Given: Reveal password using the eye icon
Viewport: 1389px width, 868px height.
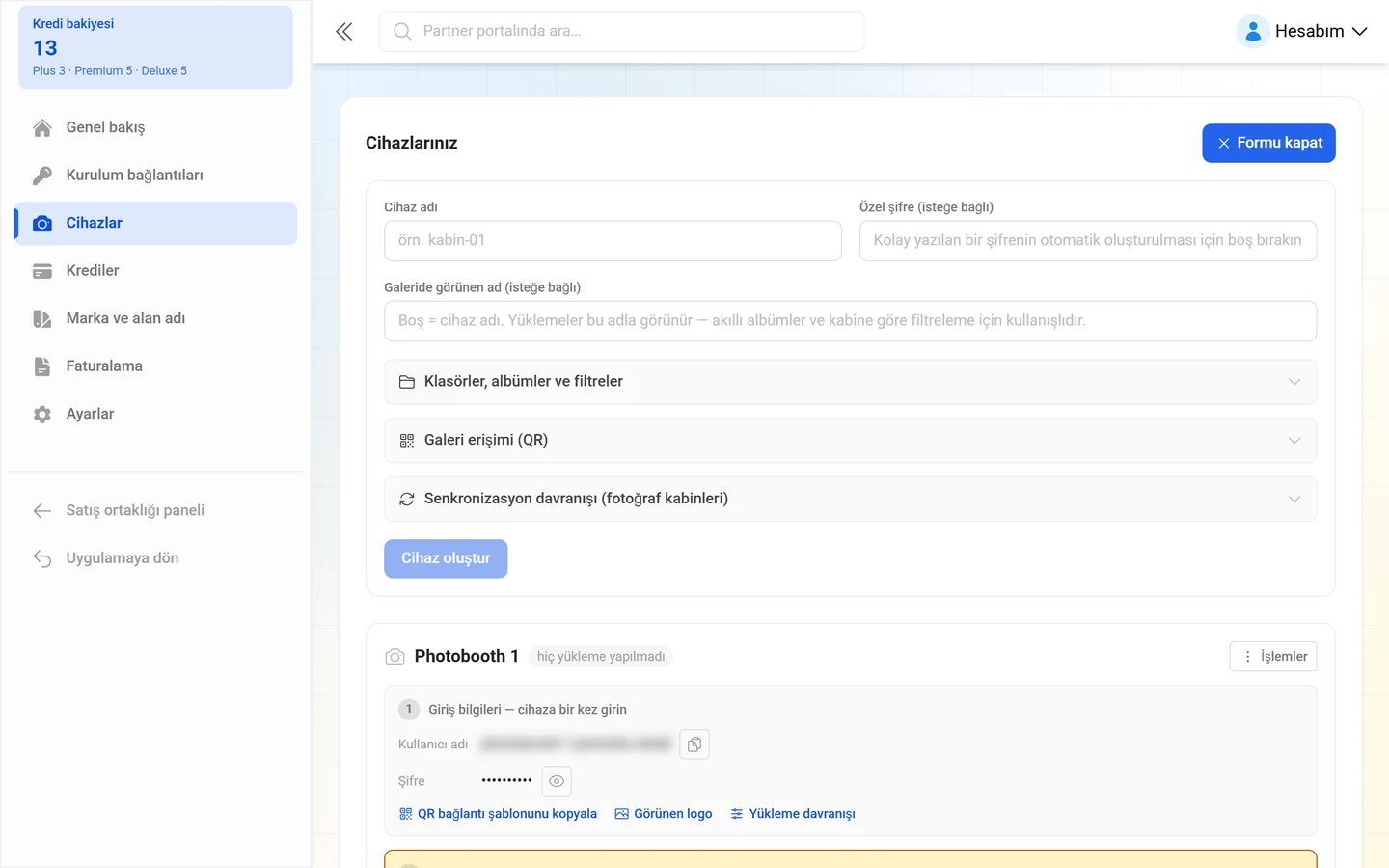Looking at the screenshot, I should point(557,781).
